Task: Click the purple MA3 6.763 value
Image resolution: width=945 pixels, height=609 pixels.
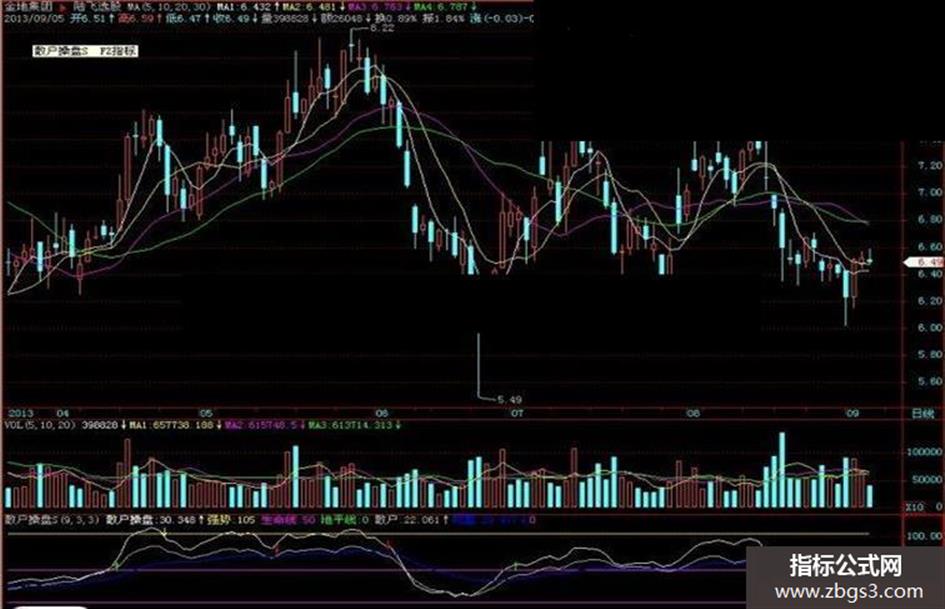Action: coord(374,8)
